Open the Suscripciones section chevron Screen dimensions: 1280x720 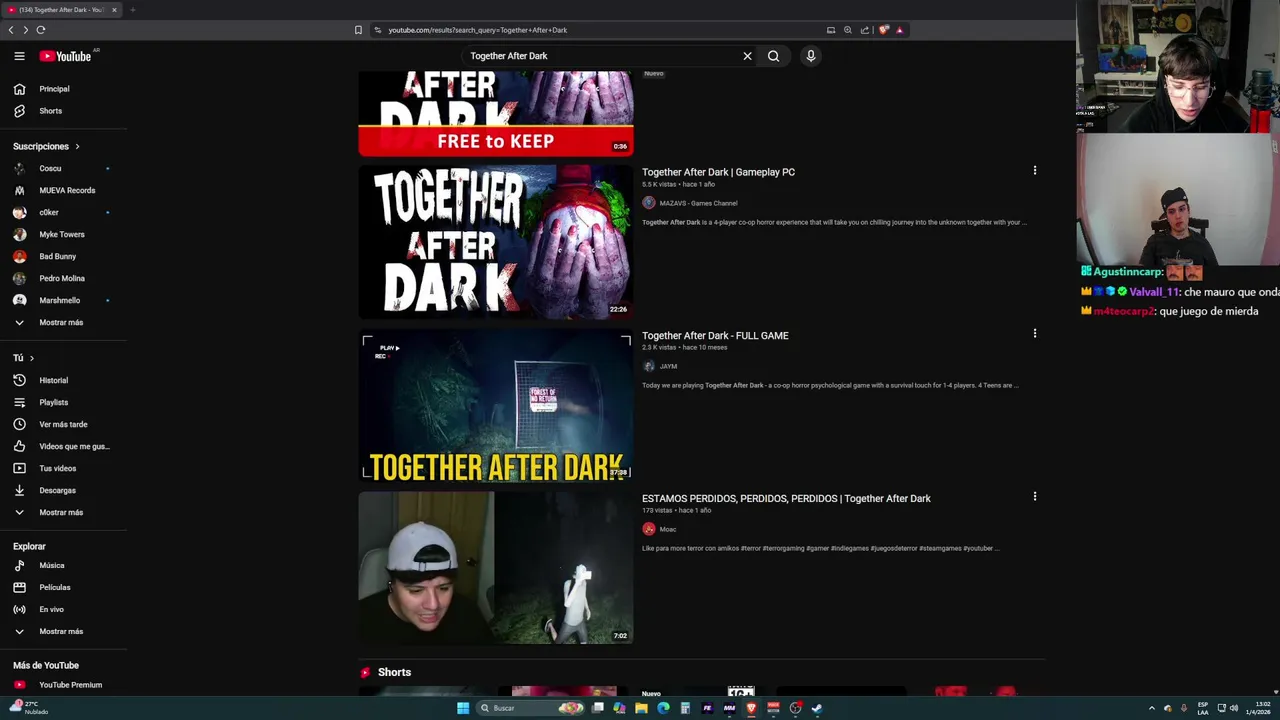click(x=77, y=147)
